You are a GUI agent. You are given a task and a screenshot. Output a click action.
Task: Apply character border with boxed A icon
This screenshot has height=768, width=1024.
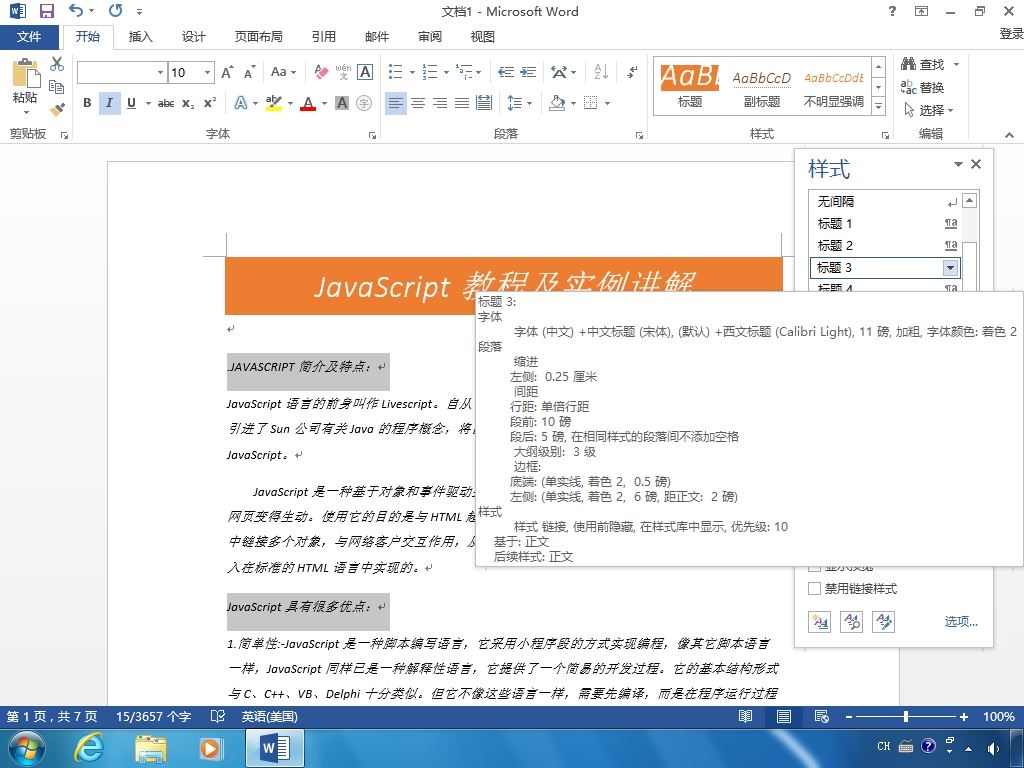pyautogui.click(x=365, y=72)
